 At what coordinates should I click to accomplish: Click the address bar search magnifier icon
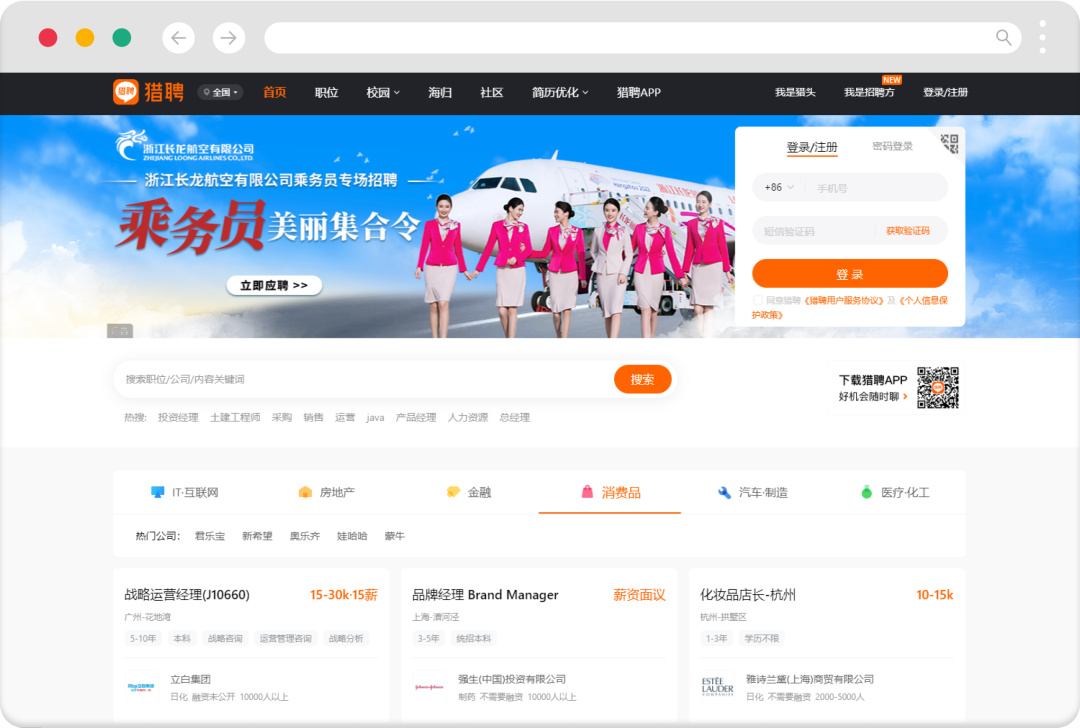pyautogui.click(x=1004, y=38)
